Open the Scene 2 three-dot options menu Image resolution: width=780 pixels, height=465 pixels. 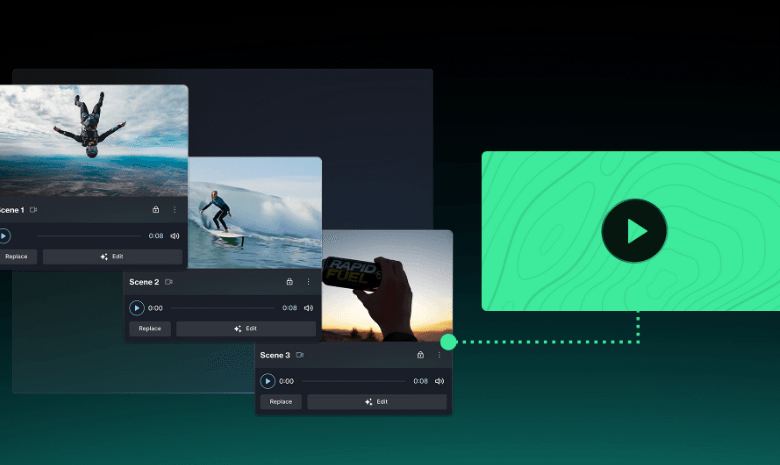point(308,282)
